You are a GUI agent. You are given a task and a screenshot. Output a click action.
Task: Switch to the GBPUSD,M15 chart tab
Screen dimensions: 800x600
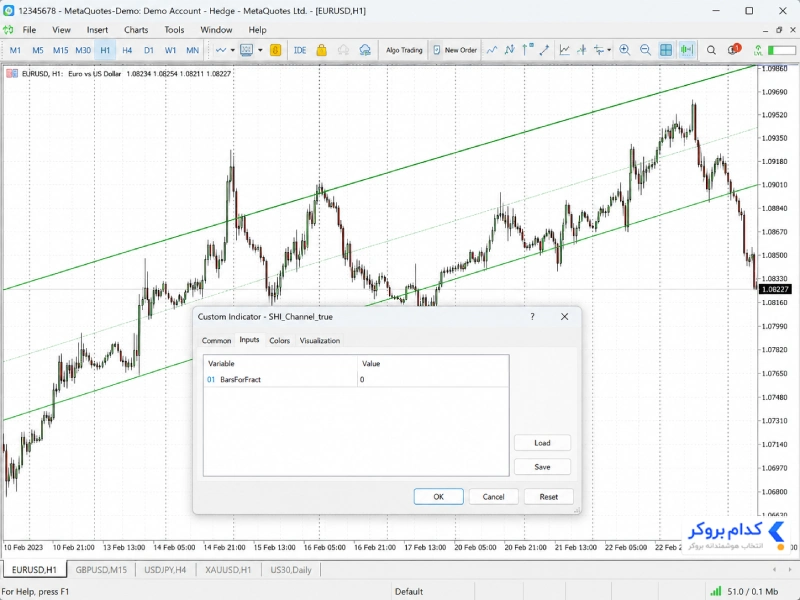coord(101,569)
